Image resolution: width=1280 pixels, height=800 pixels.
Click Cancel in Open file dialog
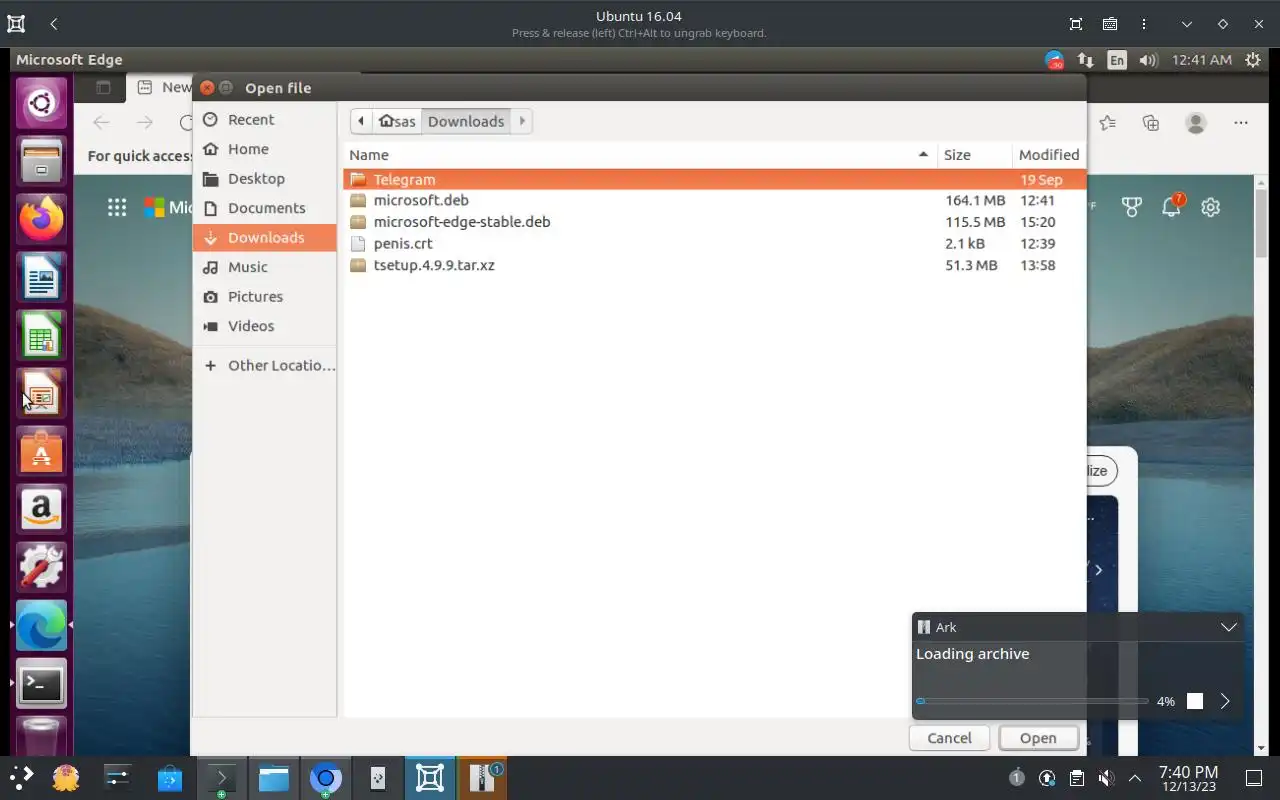(x=949, y=738)
